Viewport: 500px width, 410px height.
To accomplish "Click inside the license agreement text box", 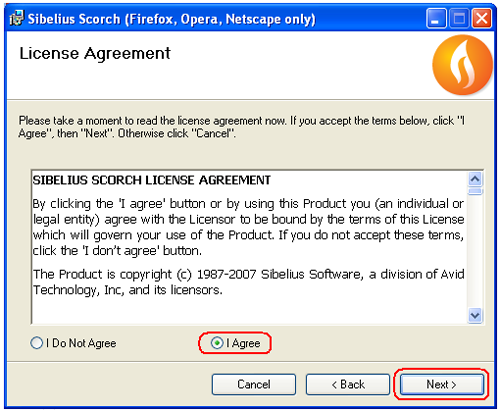I will point(249,247).
